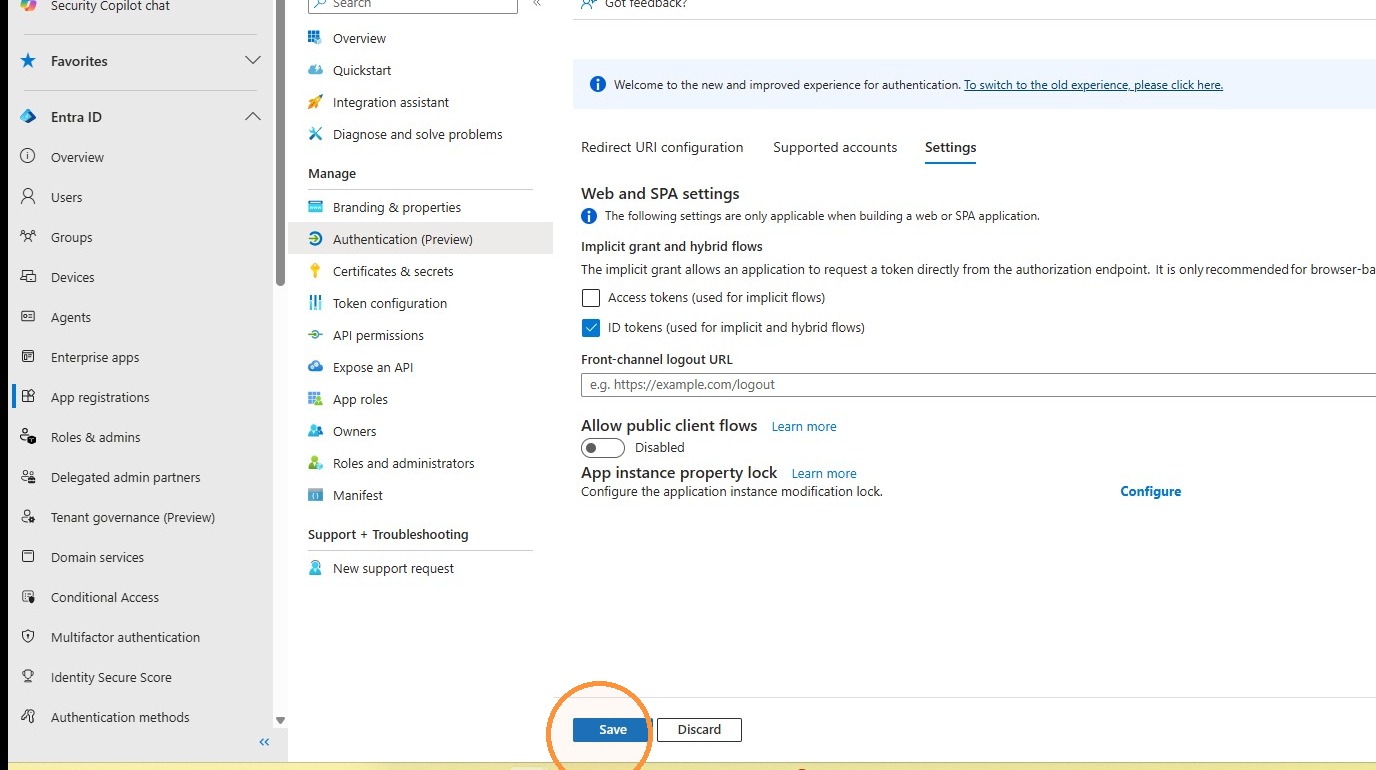Click the Branding & properties icon
Screen dimensions: 1376x770
pyautogui.click(x=315, y=207)
